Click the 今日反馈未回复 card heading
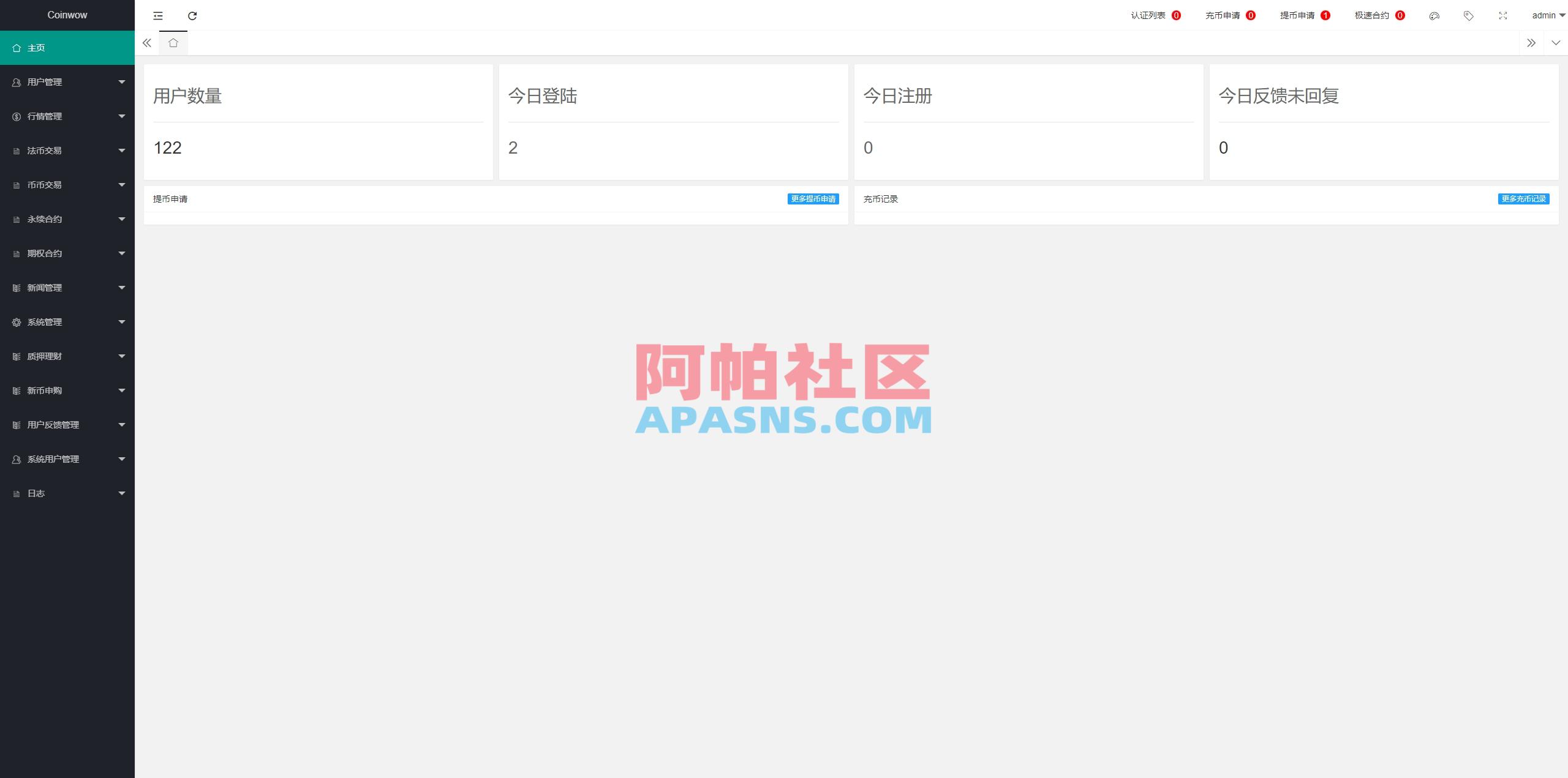The width and height of the screenshot is (1568, 778). point(1279,96)
